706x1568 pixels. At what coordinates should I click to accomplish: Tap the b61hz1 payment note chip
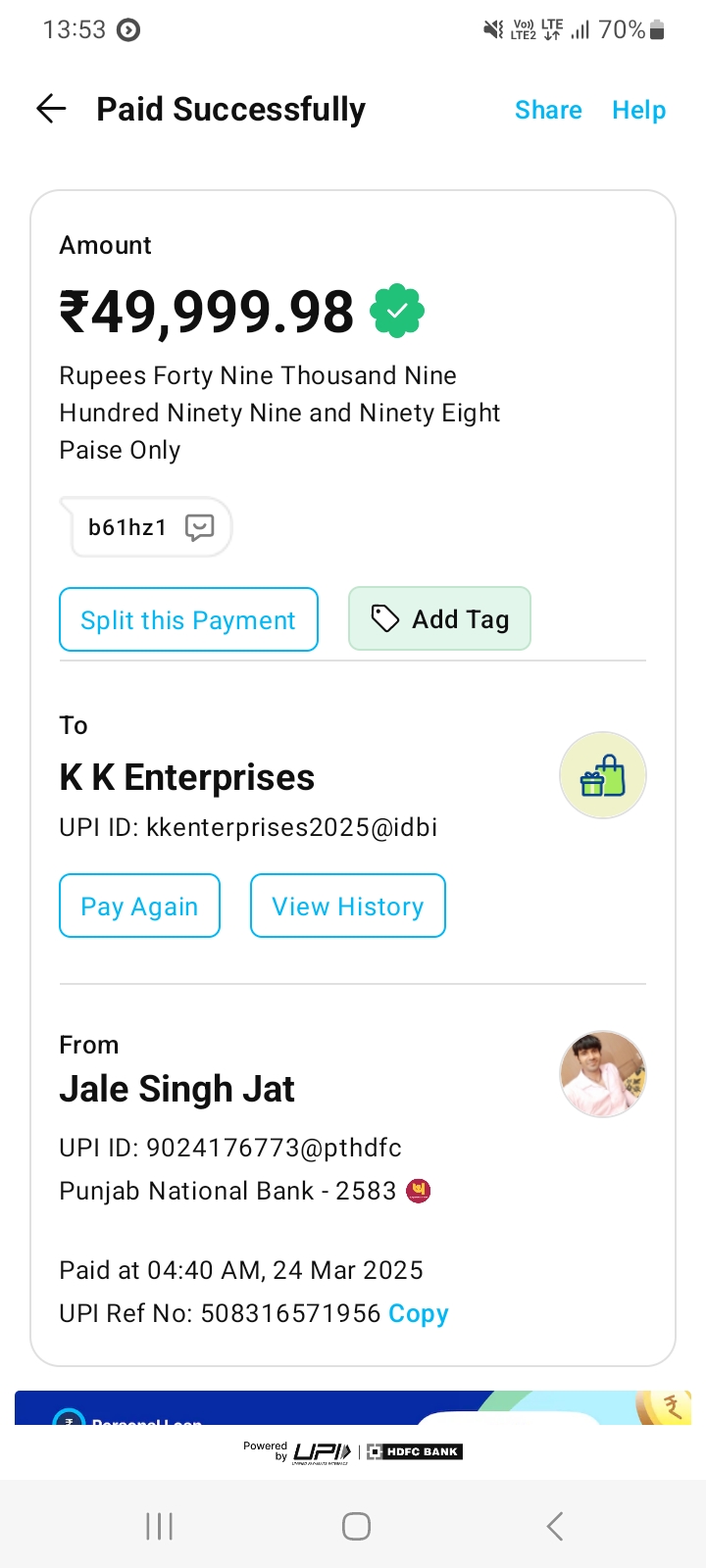pos(129,527)
